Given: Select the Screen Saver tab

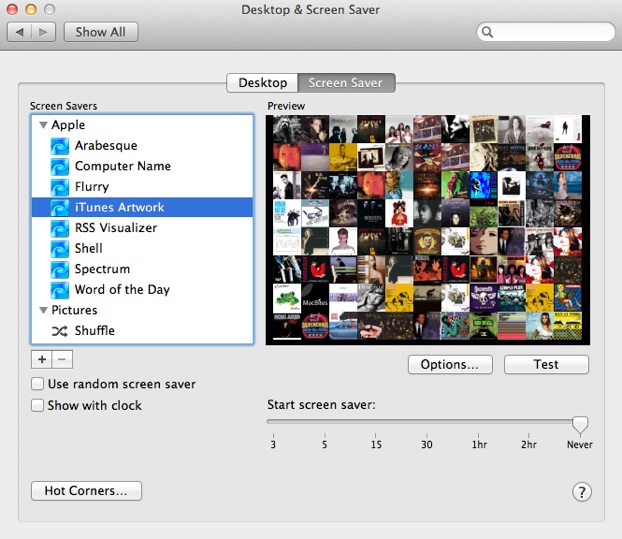Looking at the screenshot, I should click(346, 83).
